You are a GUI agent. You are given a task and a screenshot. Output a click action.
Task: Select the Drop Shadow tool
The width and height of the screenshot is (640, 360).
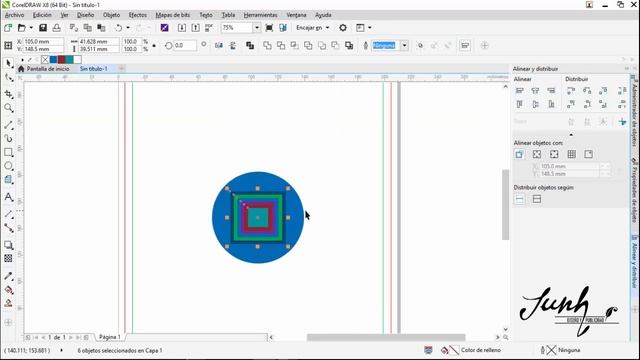9,245
